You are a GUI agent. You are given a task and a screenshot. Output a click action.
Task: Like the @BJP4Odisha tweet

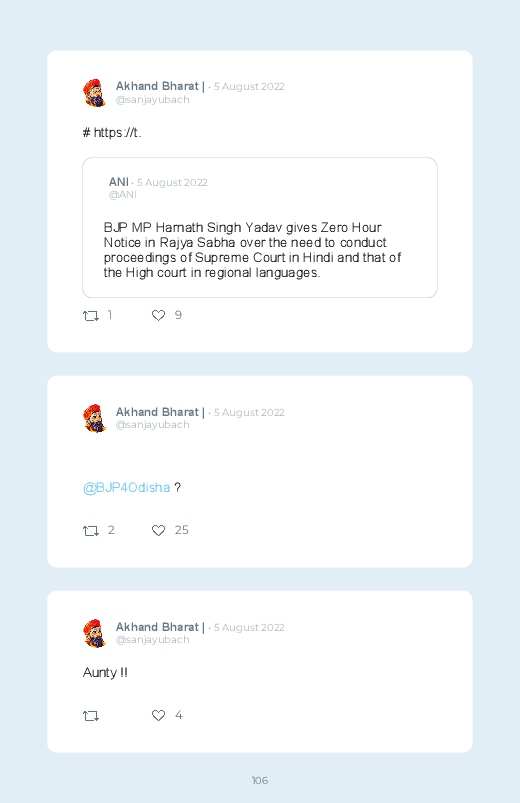(158, 531)
